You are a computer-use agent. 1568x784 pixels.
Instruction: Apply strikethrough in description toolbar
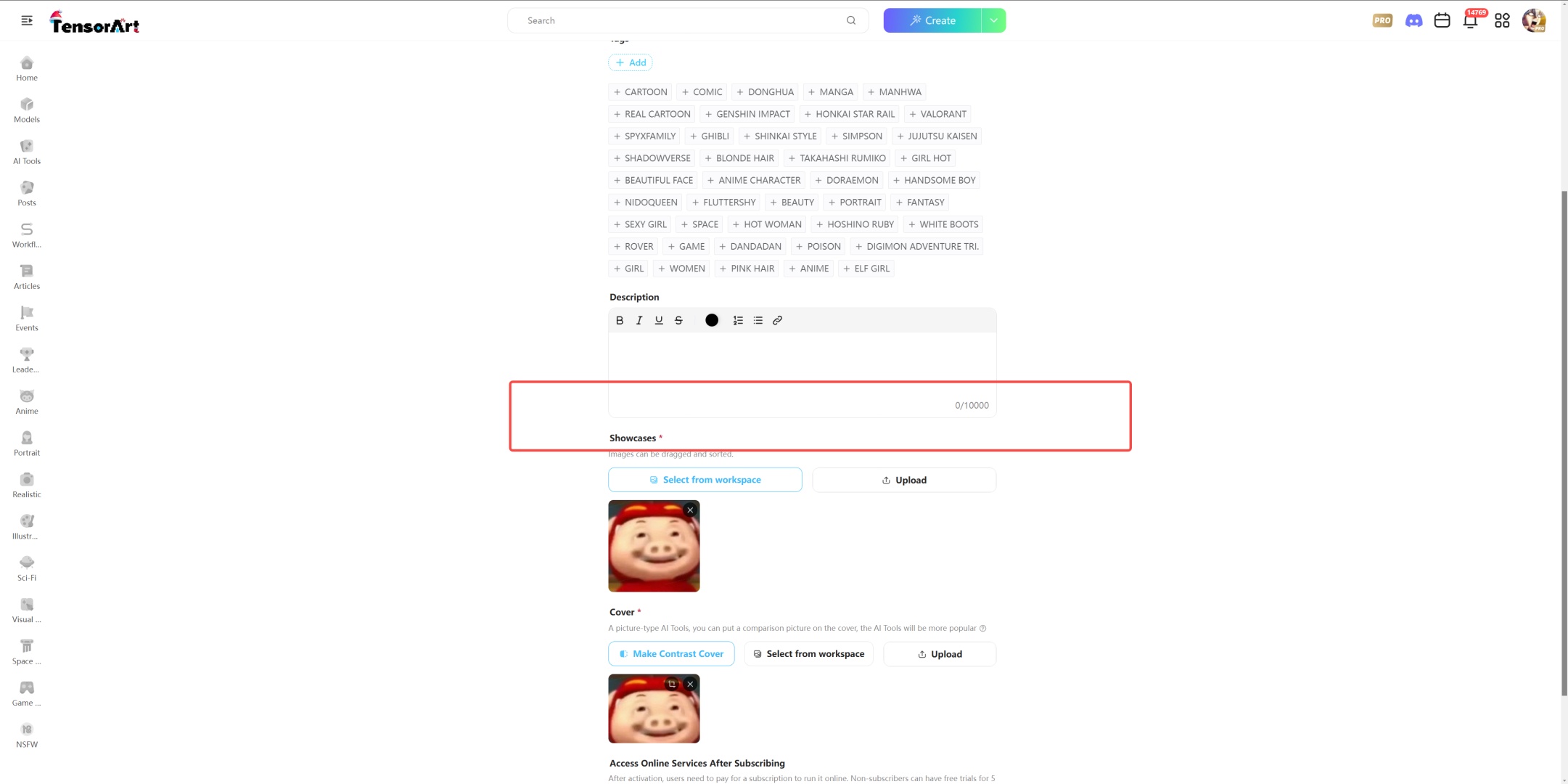[678, 320]
